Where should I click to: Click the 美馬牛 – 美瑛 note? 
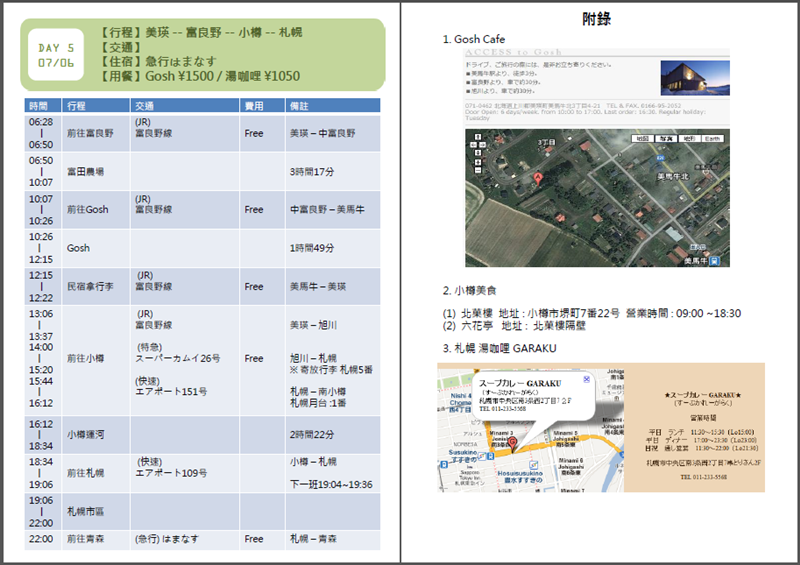318,286
